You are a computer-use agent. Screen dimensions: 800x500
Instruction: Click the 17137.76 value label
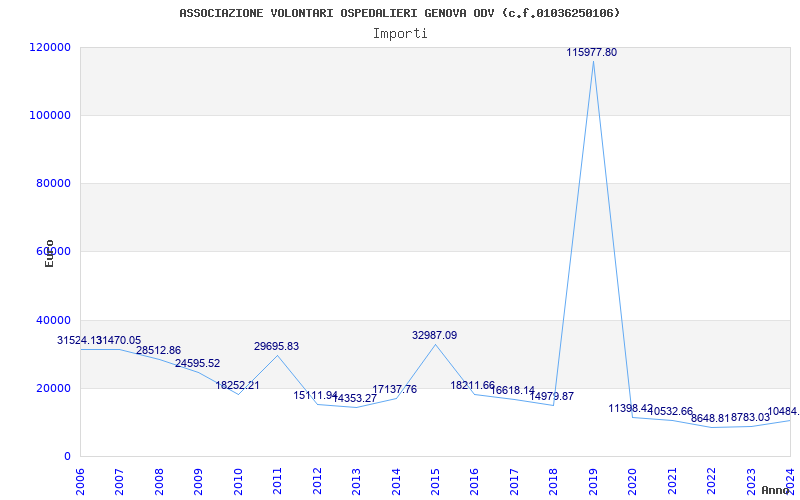coord(394,390)
